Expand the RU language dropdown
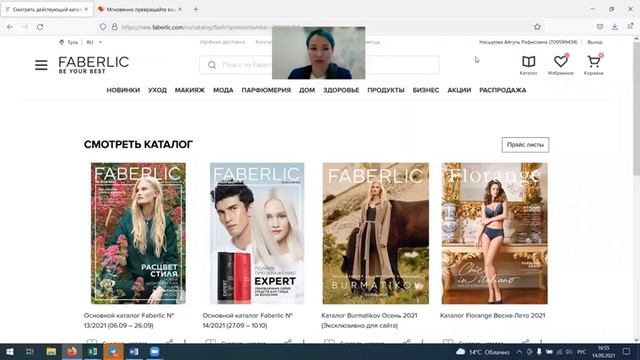This screenshot has height=360, width=640. click(x=94, y=42)
